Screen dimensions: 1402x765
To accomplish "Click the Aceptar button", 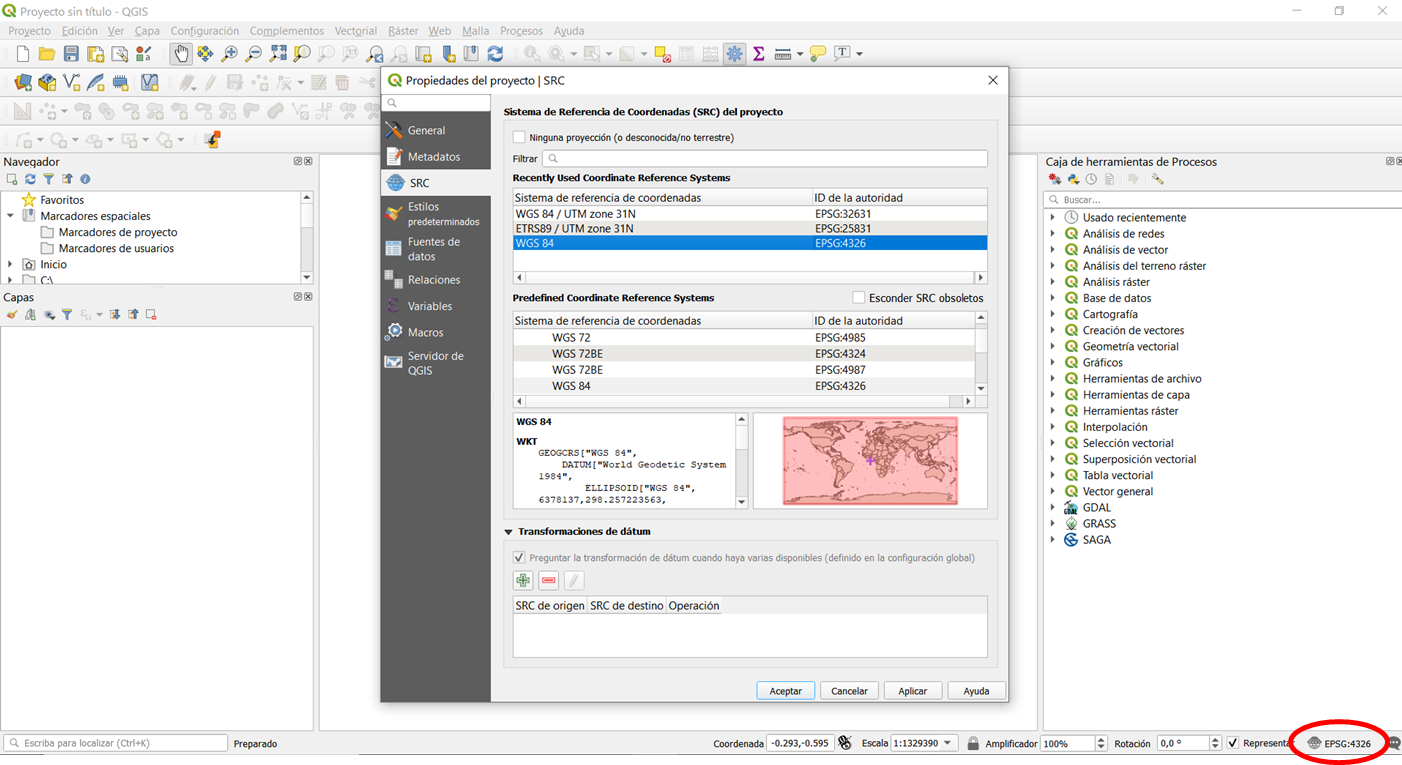I will point(786,691).
